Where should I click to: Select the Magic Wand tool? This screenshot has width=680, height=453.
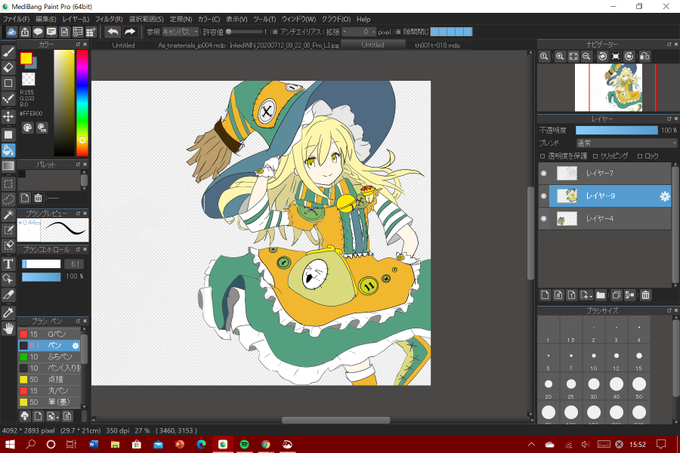click(x=8, y=215)
